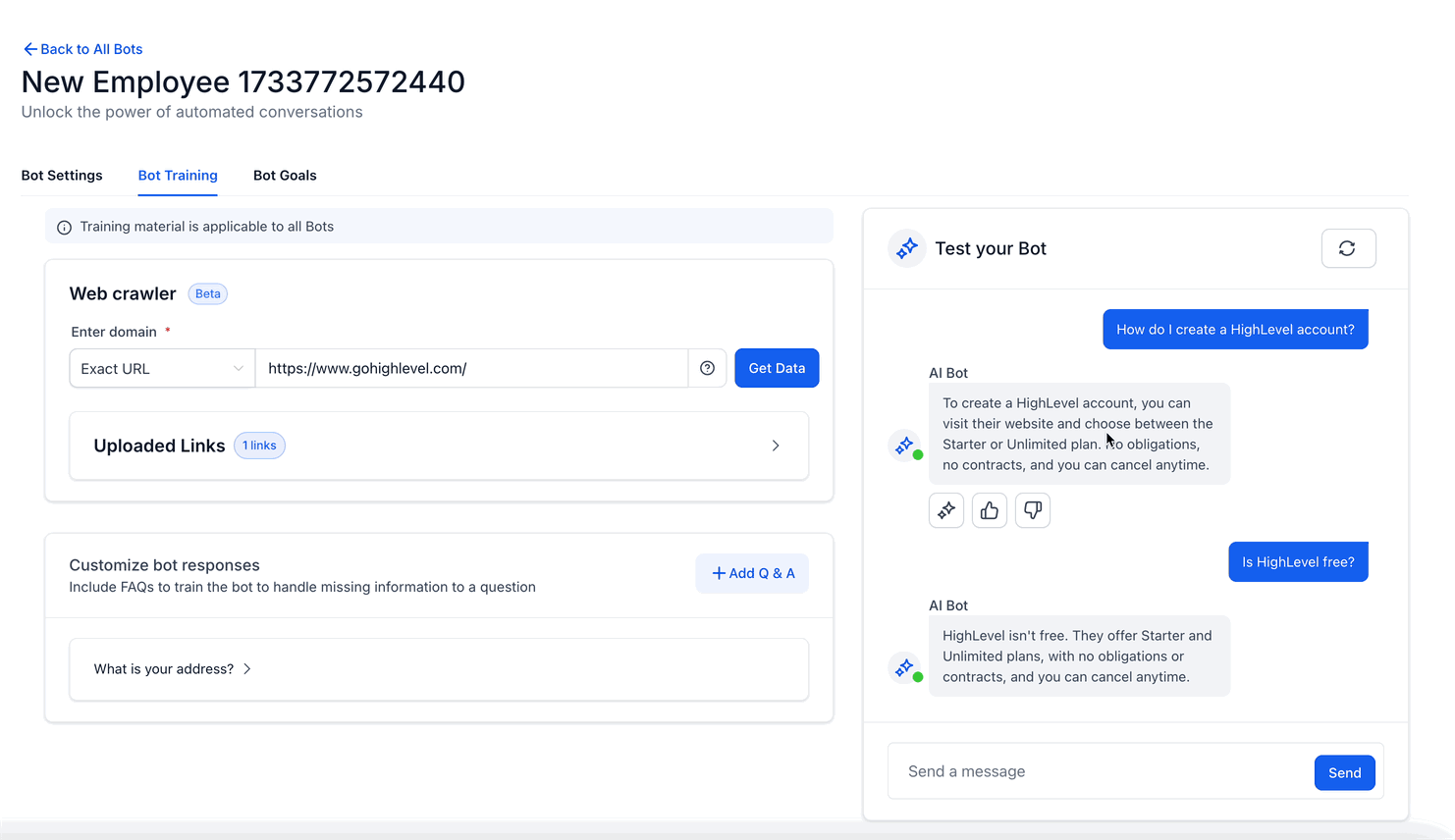Click the refresh chat icon in Test your Bot
The width and height of the screenshot is (1455, 840).
[x=1348, y=249]
